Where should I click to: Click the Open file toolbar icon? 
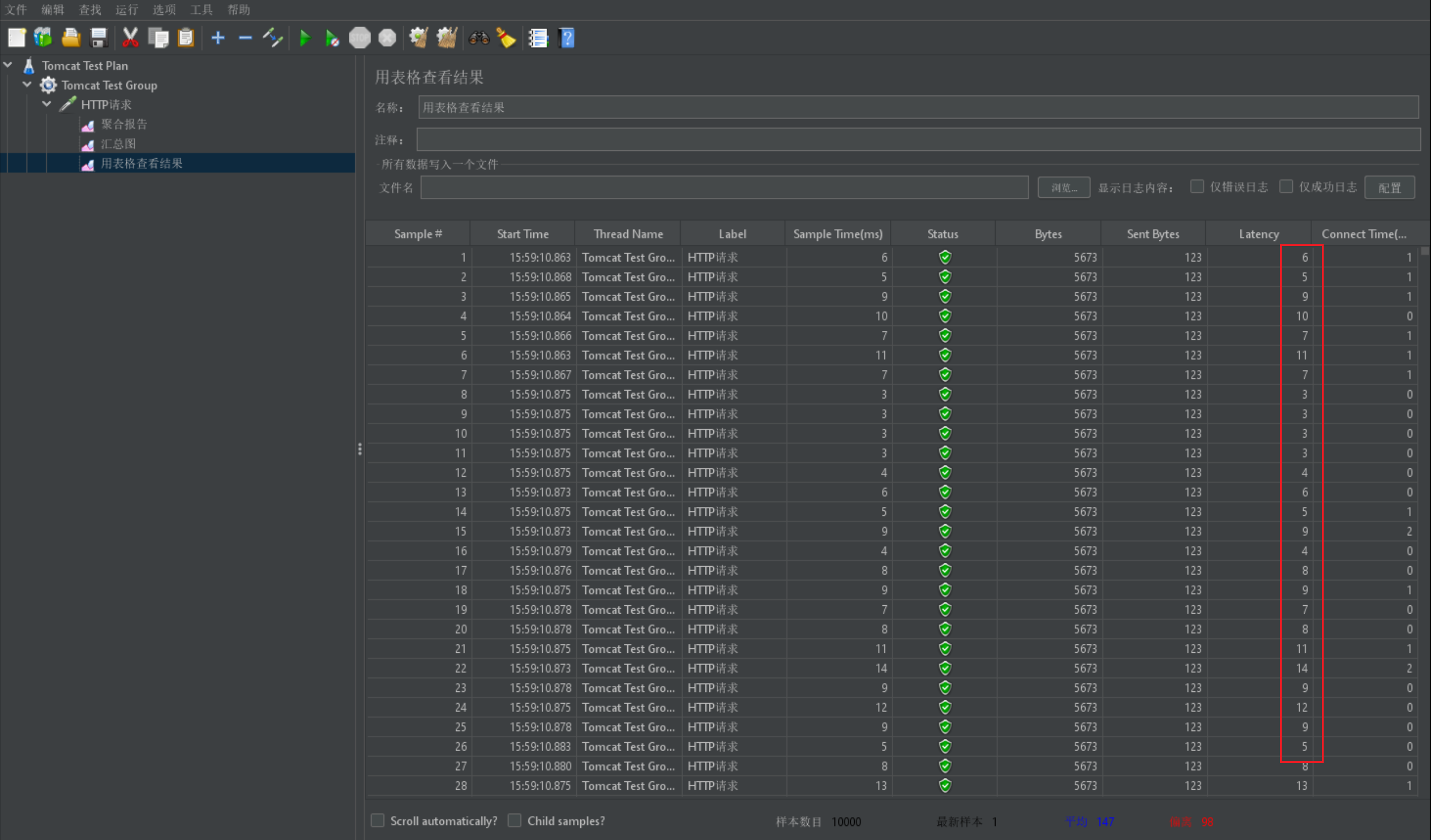(x=71, y=38)
